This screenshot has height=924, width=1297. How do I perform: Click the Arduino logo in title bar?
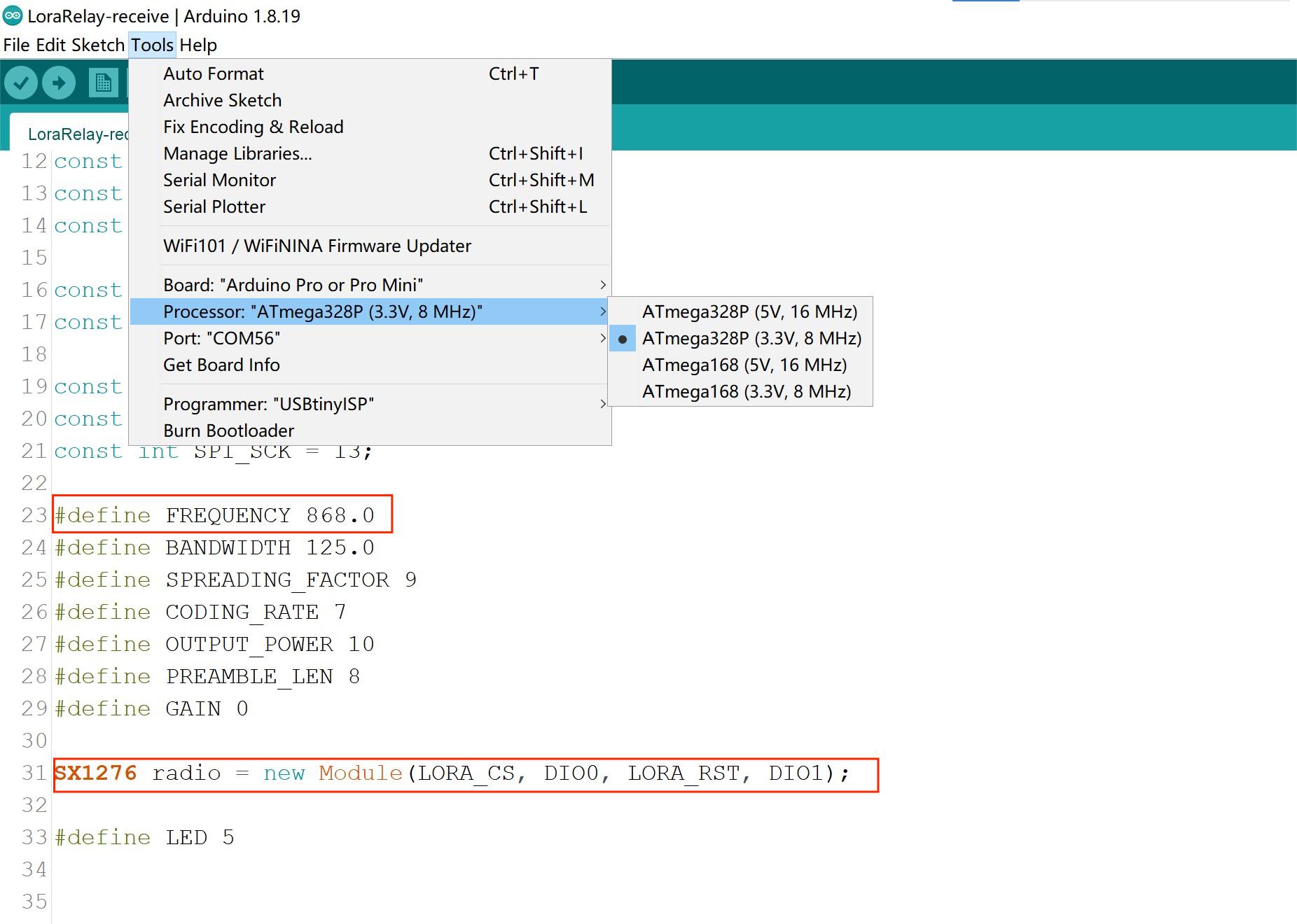click(13, 15)
